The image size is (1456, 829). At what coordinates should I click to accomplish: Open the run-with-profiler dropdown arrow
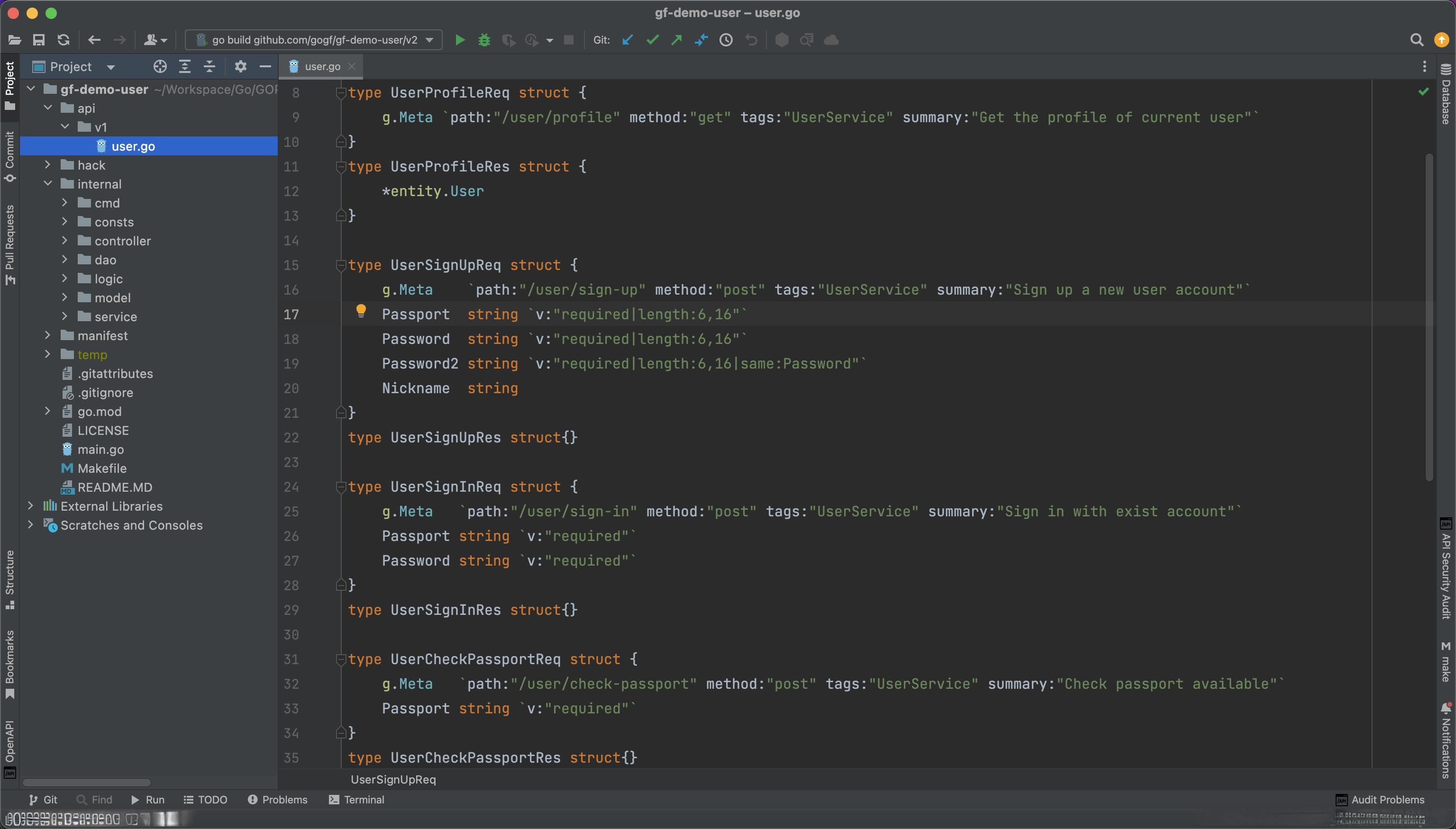click(550, 40)
